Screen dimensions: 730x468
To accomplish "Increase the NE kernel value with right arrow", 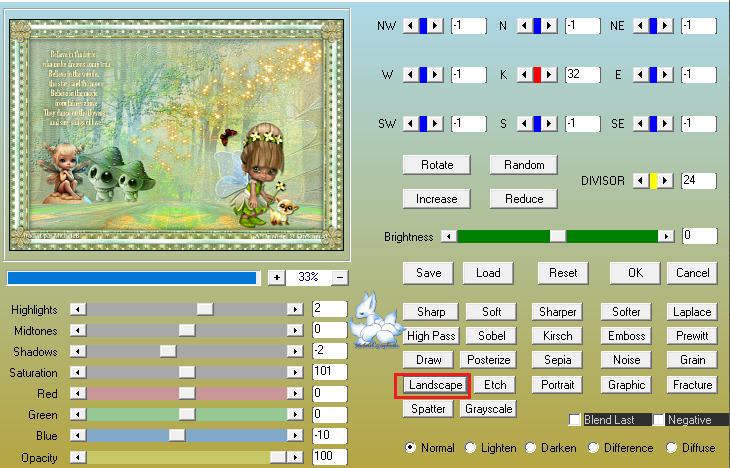I will pos(665,26).
